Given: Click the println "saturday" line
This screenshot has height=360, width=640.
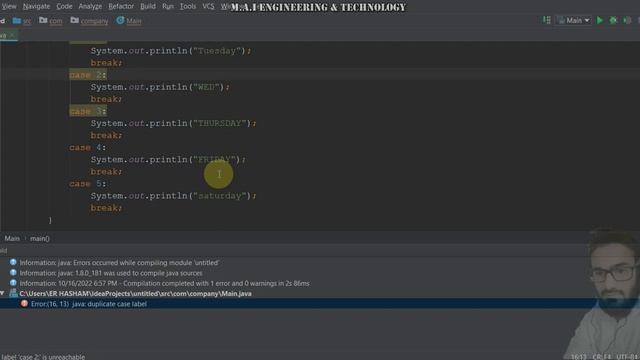Looking at the screenshot, I should tap(173, 196).
